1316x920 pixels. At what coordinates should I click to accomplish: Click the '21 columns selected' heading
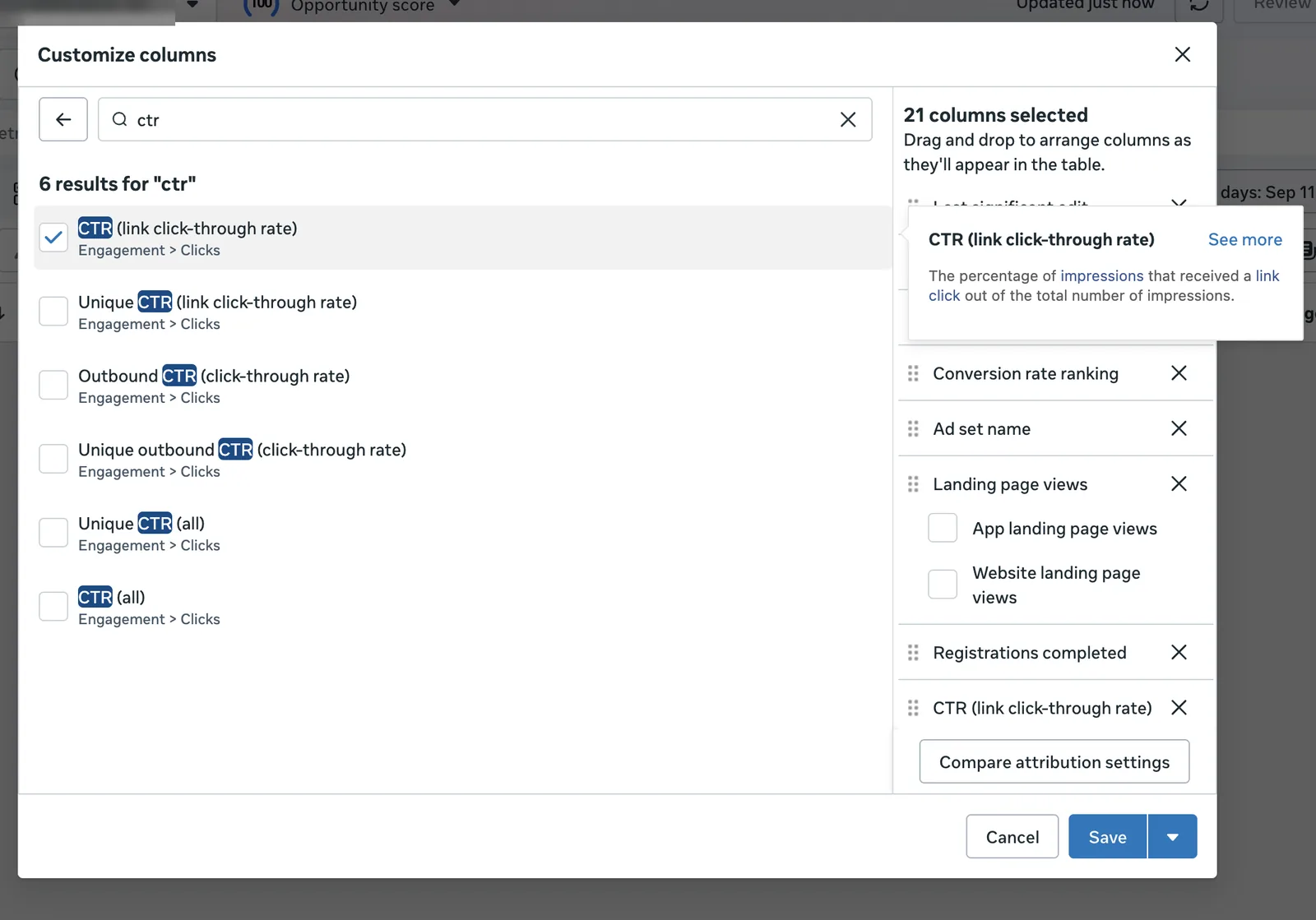point(995,115)
